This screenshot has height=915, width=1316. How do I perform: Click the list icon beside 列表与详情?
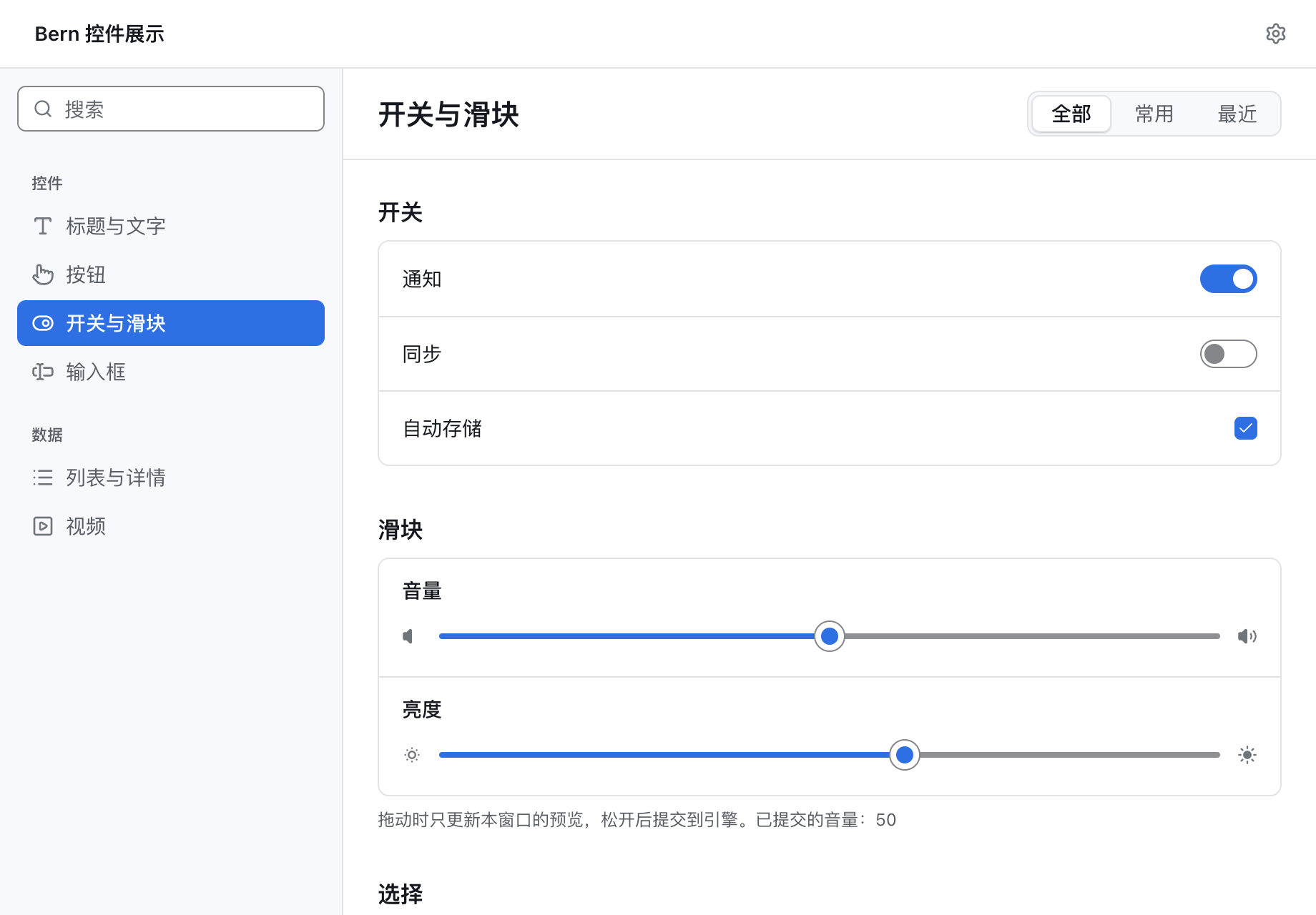point(43,478)
